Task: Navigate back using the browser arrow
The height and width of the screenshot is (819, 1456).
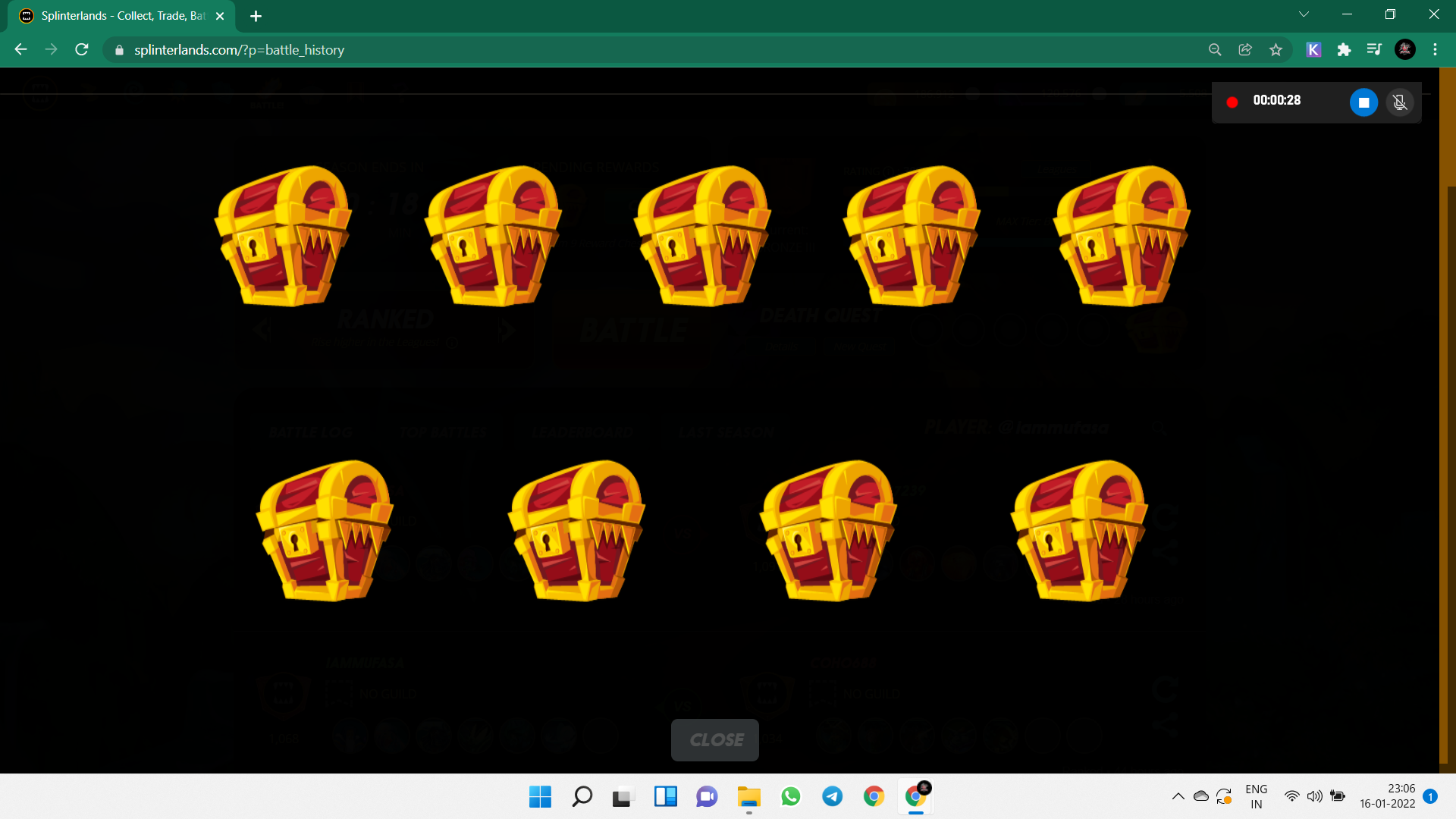Action: click(20, 49)
